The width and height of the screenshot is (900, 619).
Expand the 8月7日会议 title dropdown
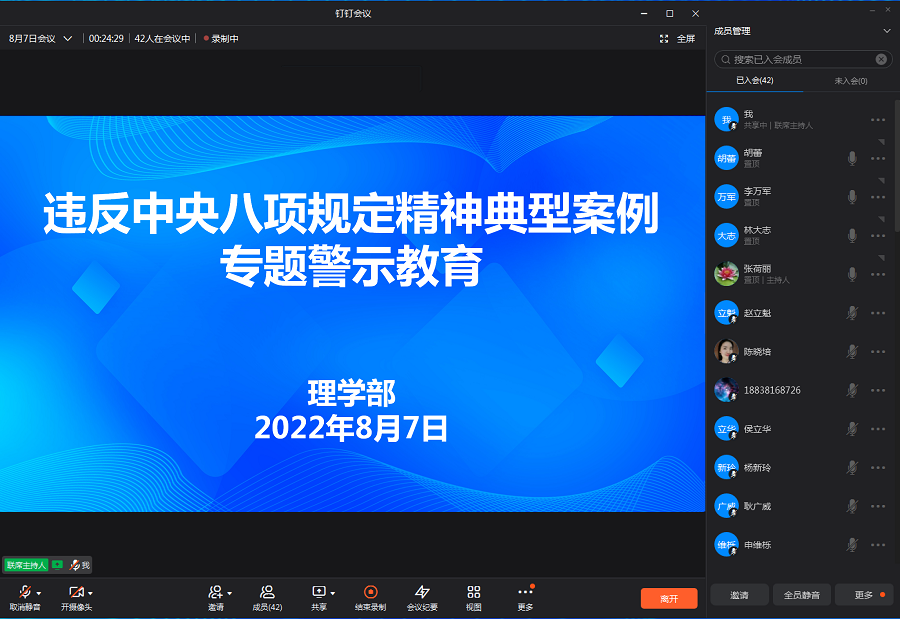pyautogui.click(x=68, y=39)
